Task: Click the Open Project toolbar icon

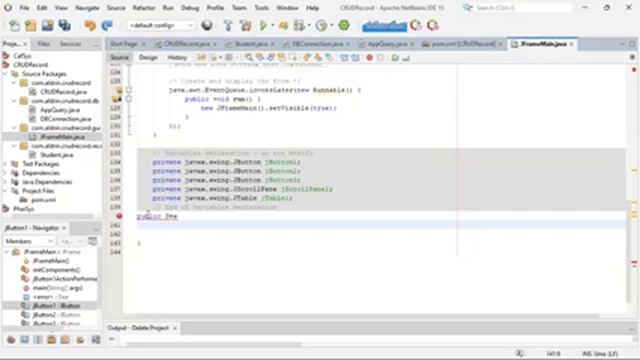Action: tap(47, 26)
